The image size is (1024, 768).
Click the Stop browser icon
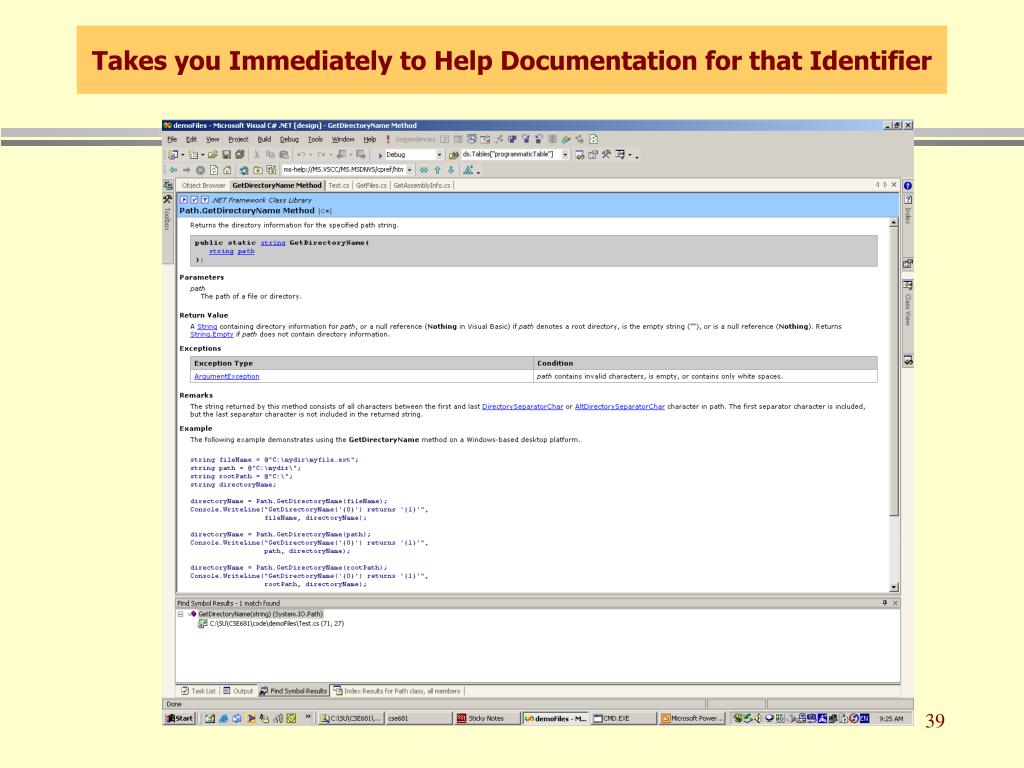point(200,170)
